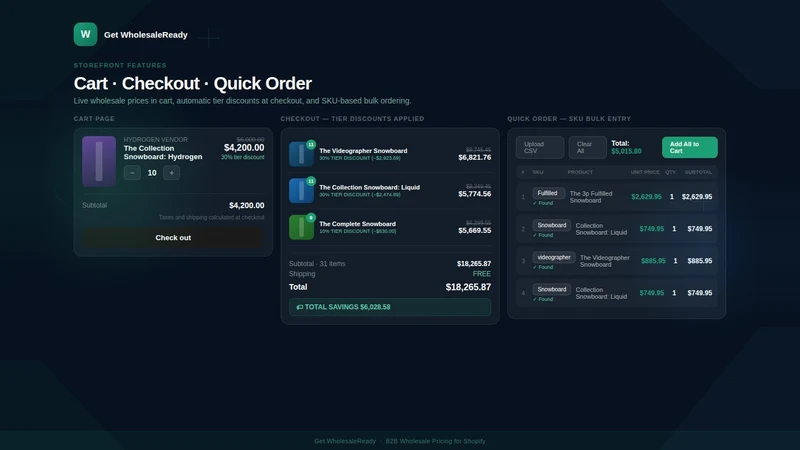The height and width of the screenshot is (450, 800).
Task: Click Add All to Cart button
Action: [x=689, y=147]
